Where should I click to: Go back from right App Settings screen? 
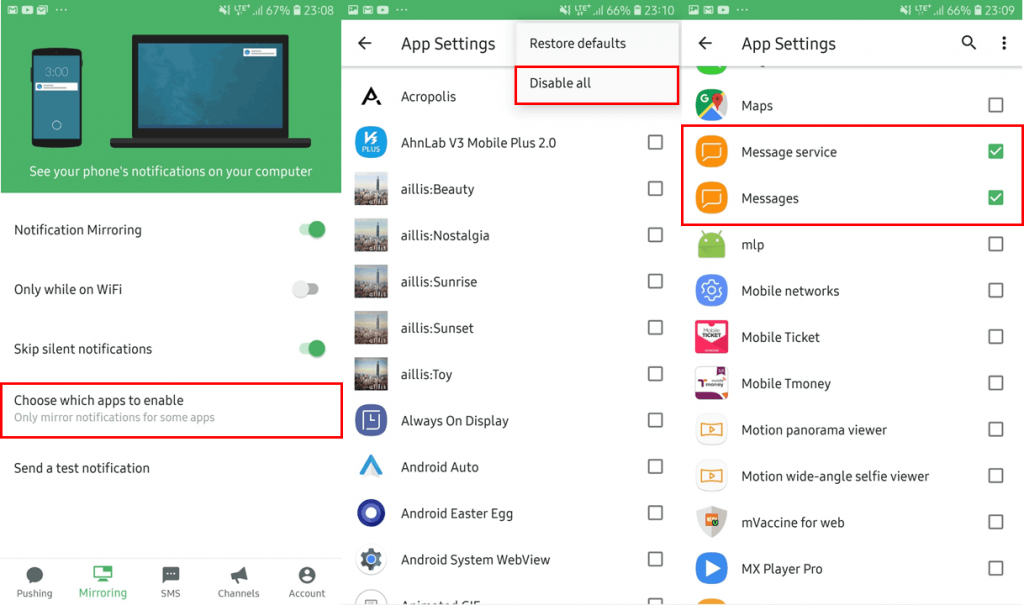pos(705,44)
